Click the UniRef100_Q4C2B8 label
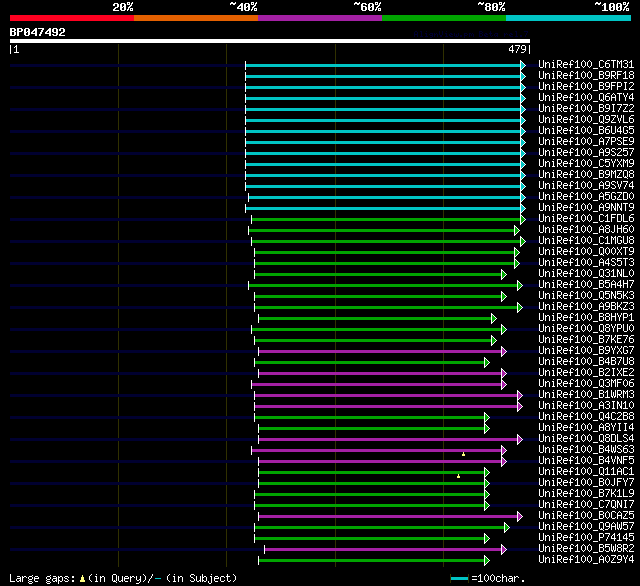 point(586,417)
